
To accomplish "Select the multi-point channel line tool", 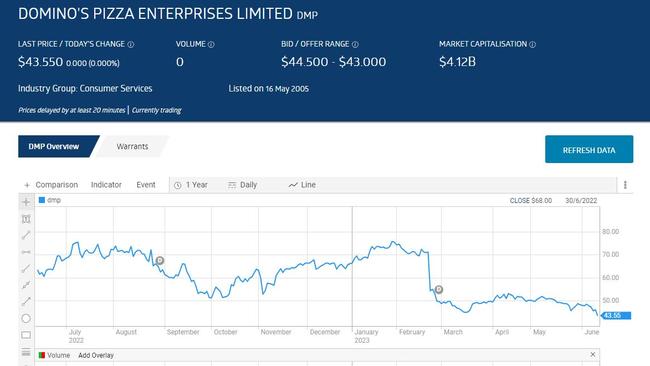I will click(x=26, y=285).
